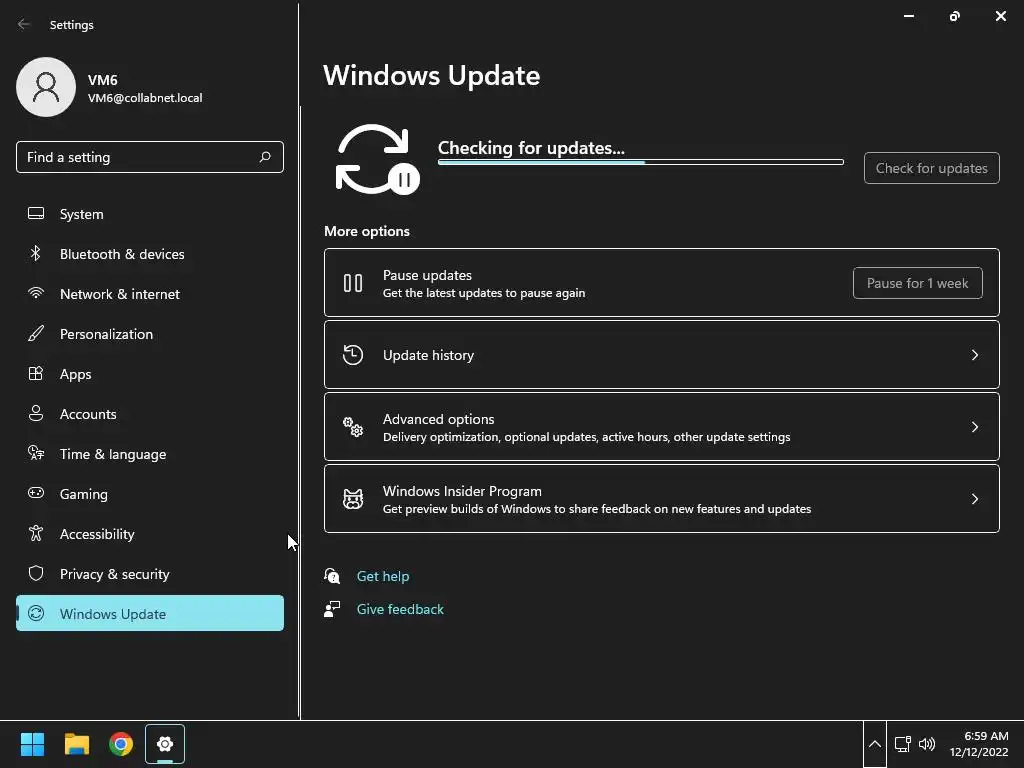This screenshot has height=768, width=1024.
Task: Open the clock and date 6:59 AM
Action: (x=979, y=744)
